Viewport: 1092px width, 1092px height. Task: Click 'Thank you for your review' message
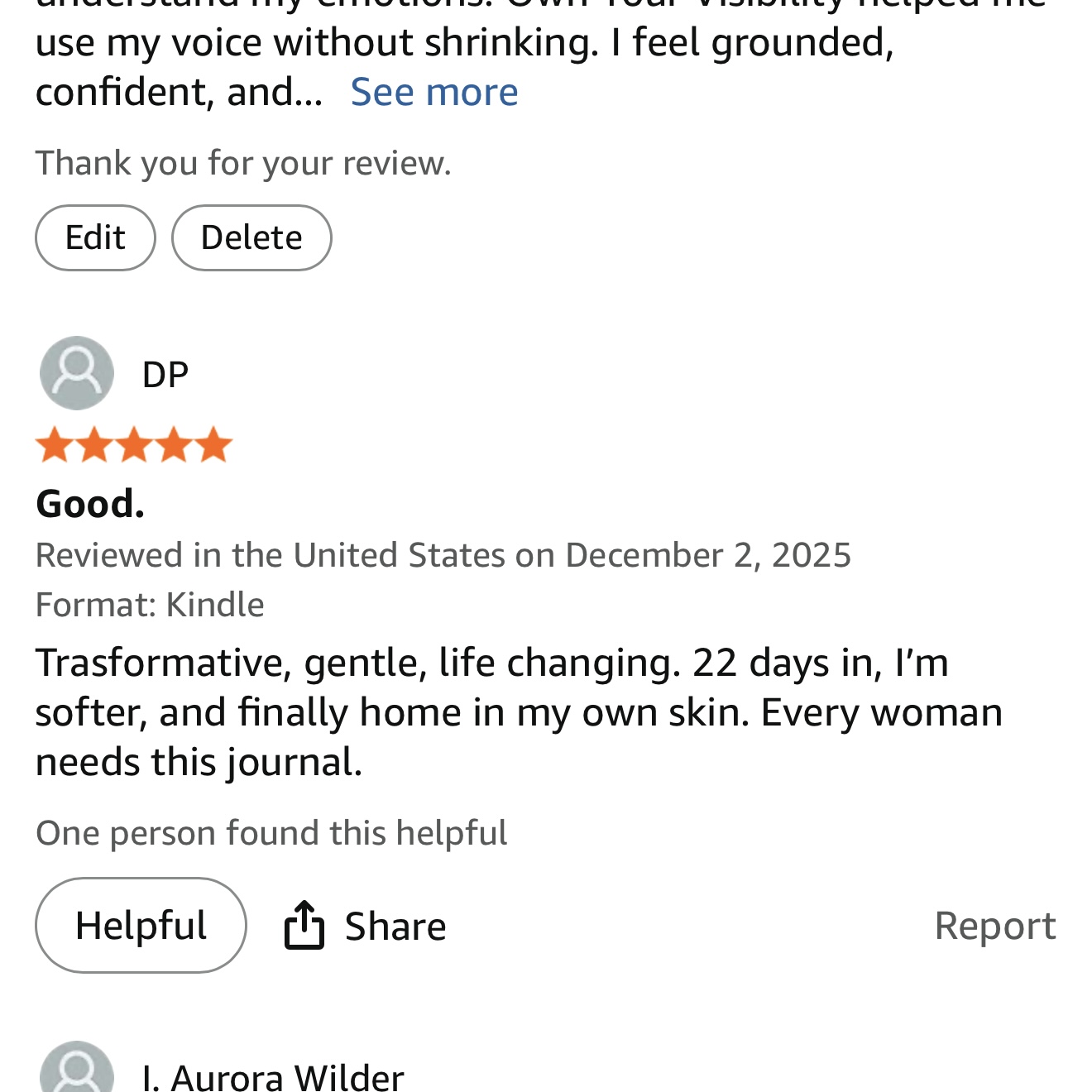(243, 163)
